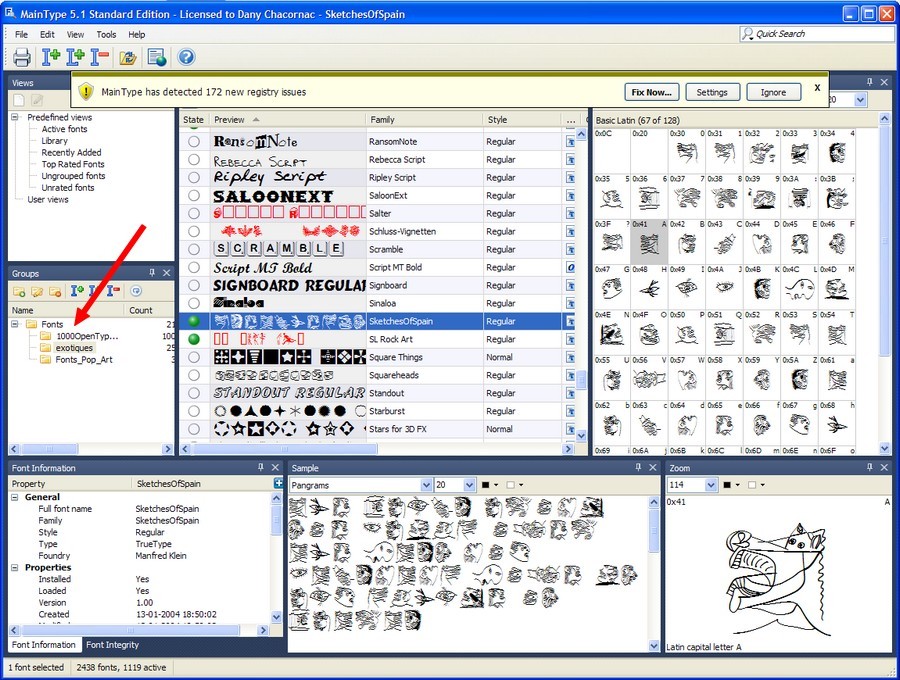Open the Tools menu

[106, 34]
